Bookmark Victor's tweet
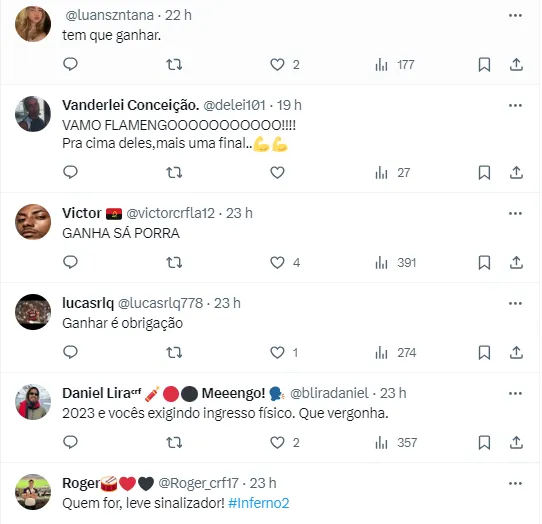The height and width of the screenshot is (524, 542). pyautogui.click(x=484, y=262)
